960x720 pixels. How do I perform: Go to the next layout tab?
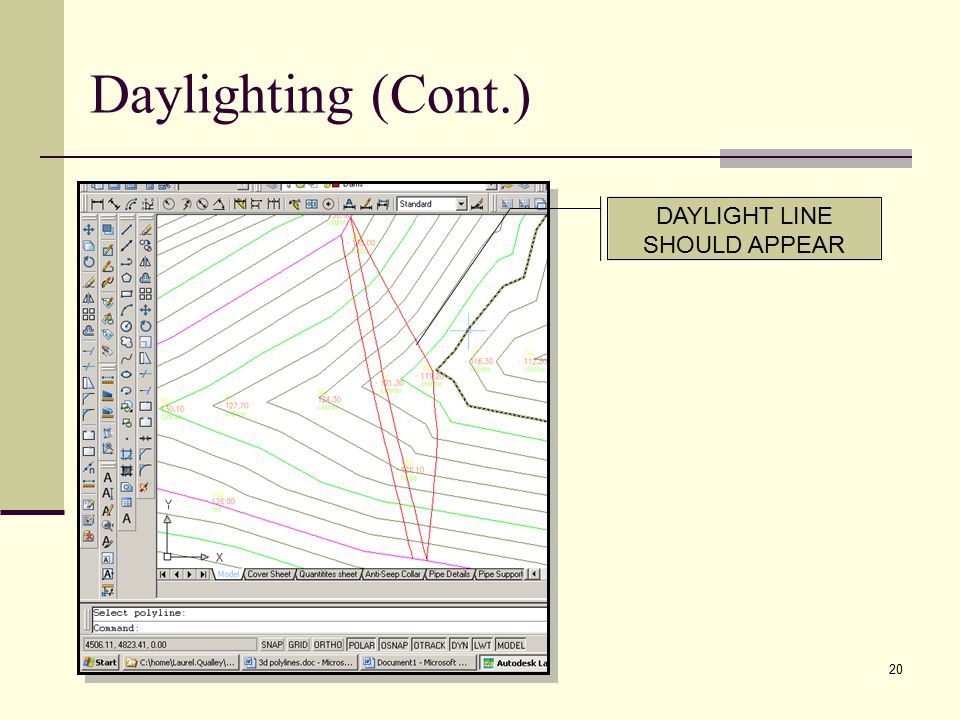pos(190,574)
